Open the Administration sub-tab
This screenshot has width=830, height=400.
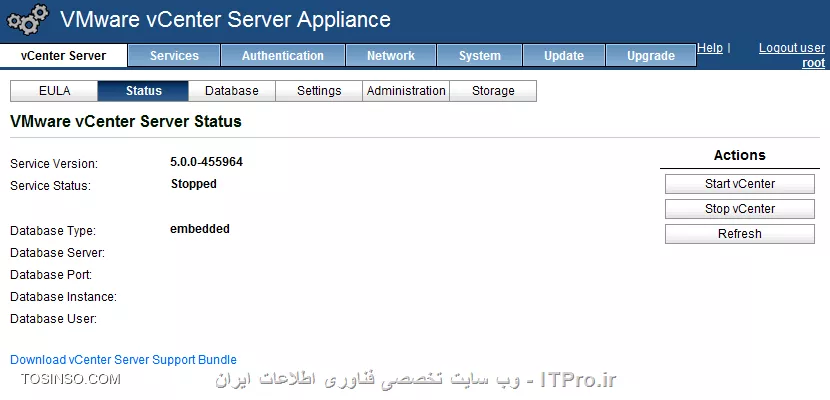click(x=406, y=91)
